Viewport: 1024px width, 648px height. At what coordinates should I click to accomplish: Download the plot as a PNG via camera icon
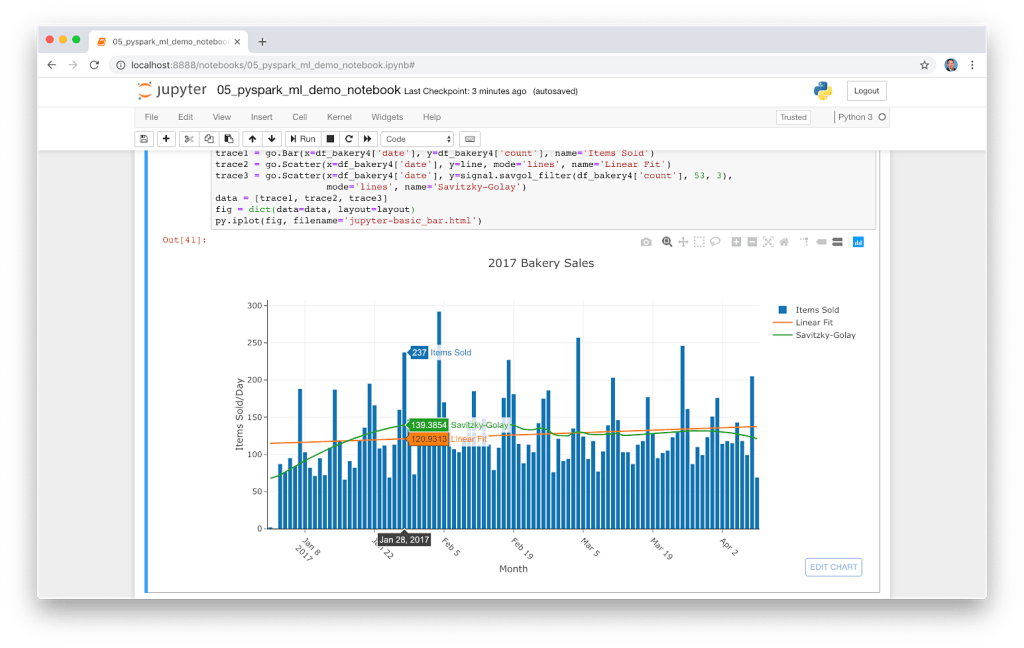pyautogui.click(x=648, y=241)
